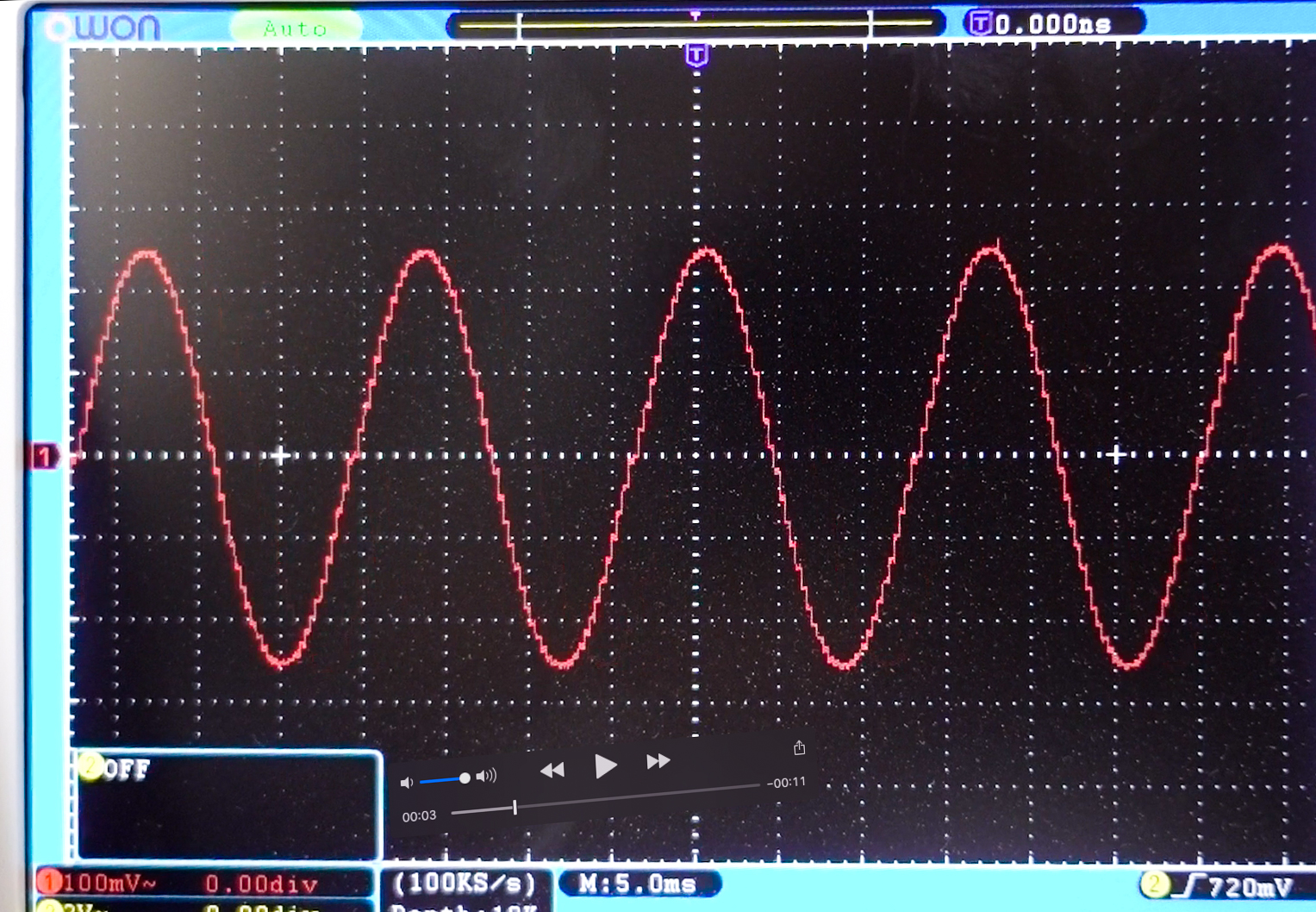Click the OWON logo

point(105,28)
